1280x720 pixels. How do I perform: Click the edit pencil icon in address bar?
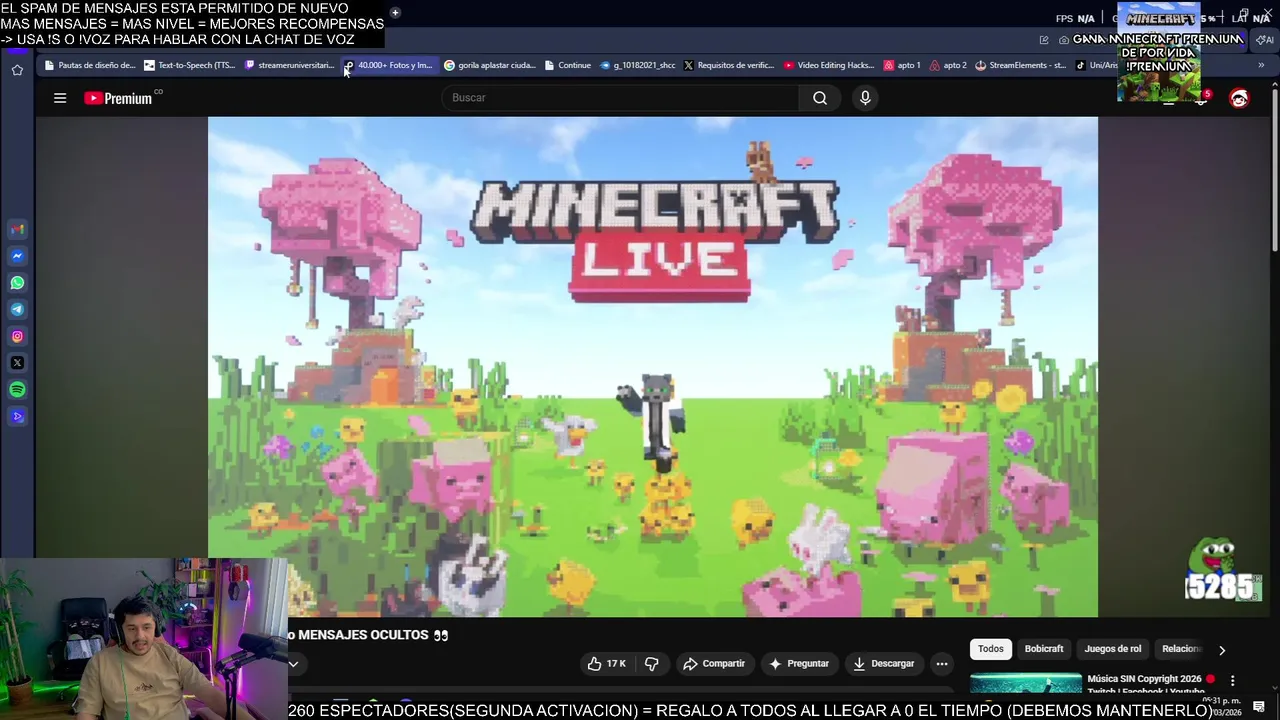click(x=1044, y=40)
